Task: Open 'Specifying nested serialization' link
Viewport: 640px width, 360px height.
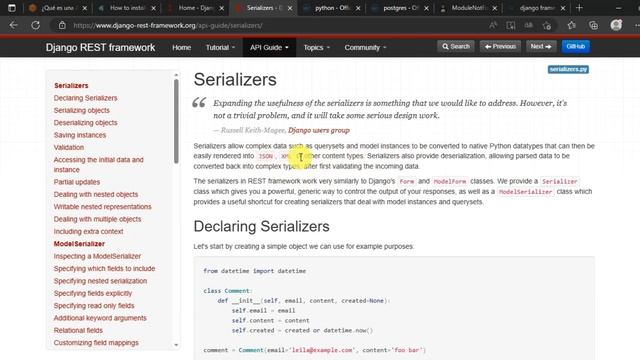Action: (x=100, y=281)
